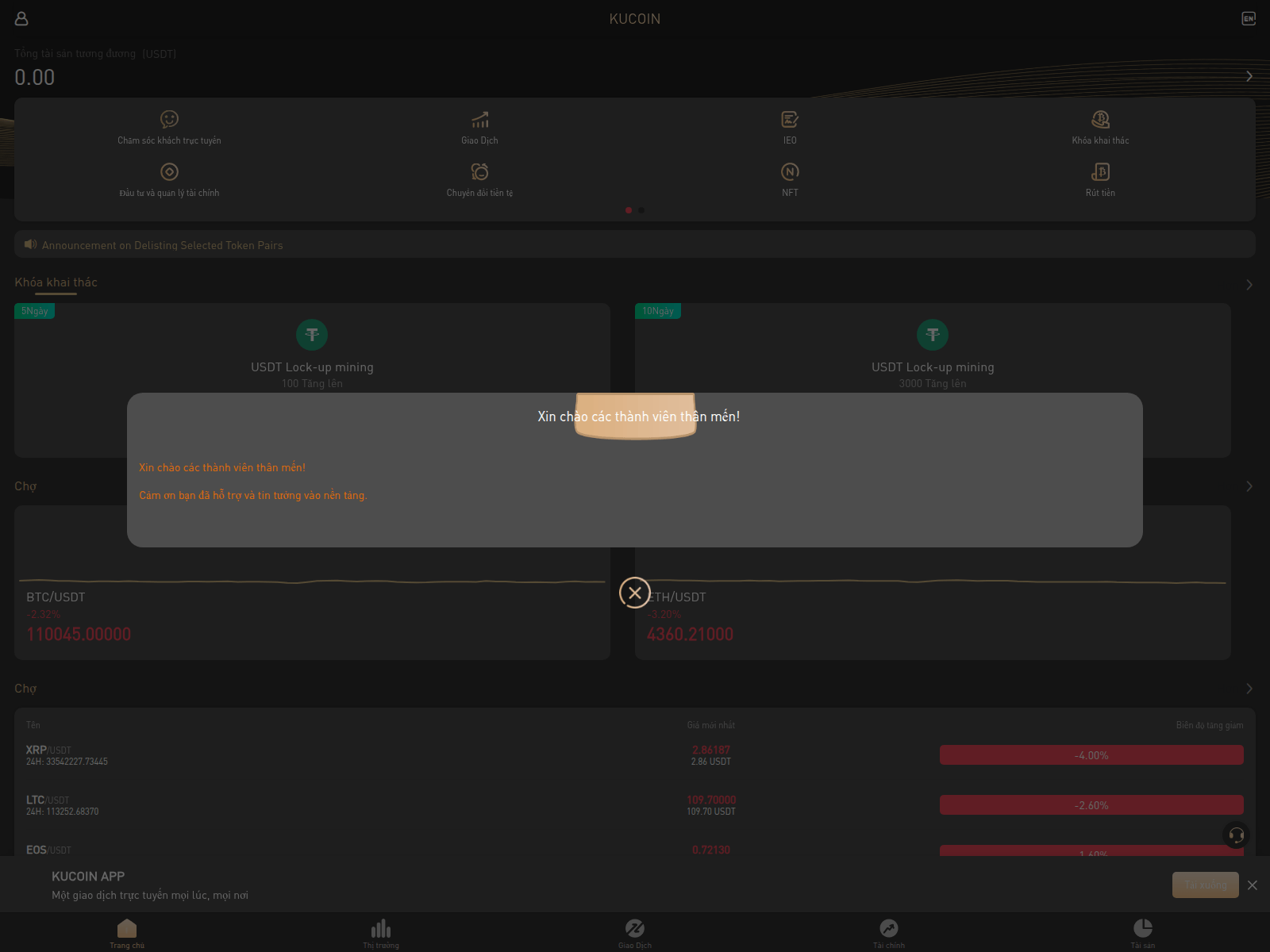Viewport: 1270px width, 952px height.
Task: Dismiss the KUCOIN APP download banner
Action: pyautogui.click(x=1253, y=885)
